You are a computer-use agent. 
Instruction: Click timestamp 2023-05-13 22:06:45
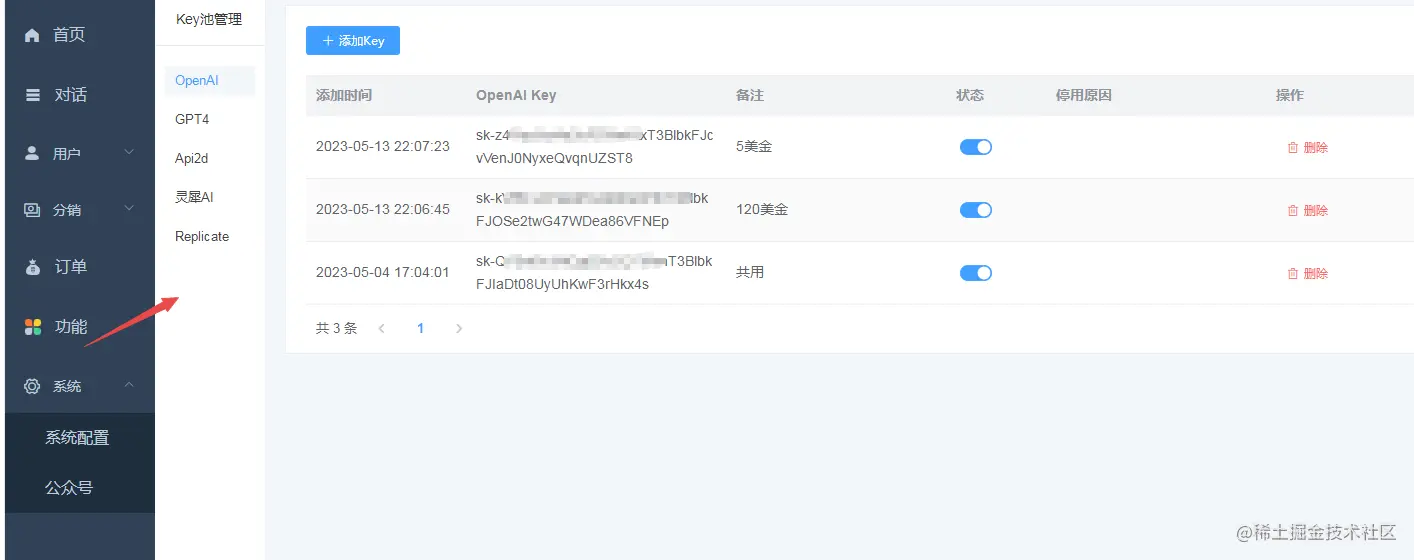click(383, 209)
